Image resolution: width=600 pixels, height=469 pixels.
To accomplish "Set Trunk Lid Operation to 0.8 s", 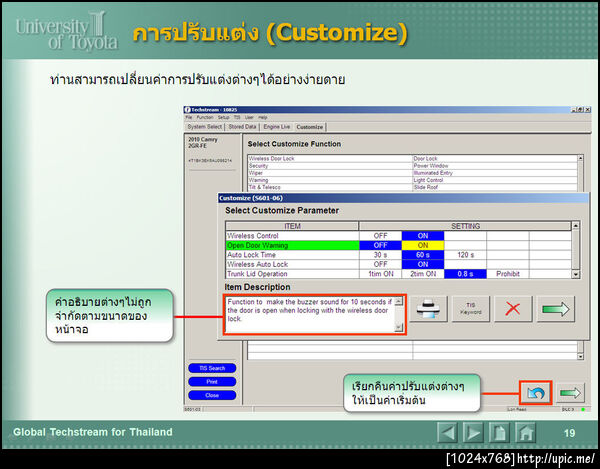I will tap(465, 274).
